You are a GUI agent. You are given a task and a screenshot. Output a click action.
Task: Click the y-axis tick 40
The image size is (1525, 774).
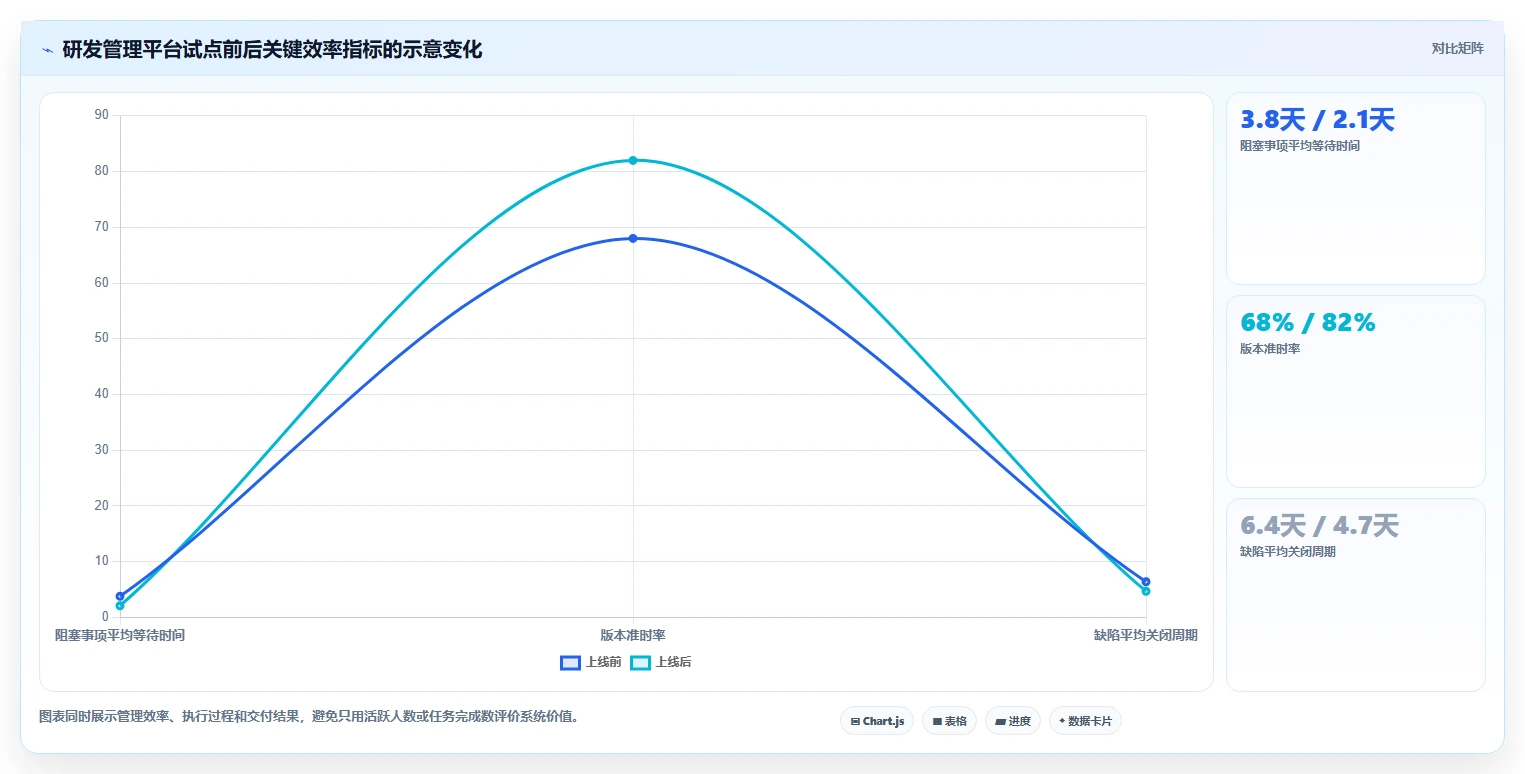[101, 394]
